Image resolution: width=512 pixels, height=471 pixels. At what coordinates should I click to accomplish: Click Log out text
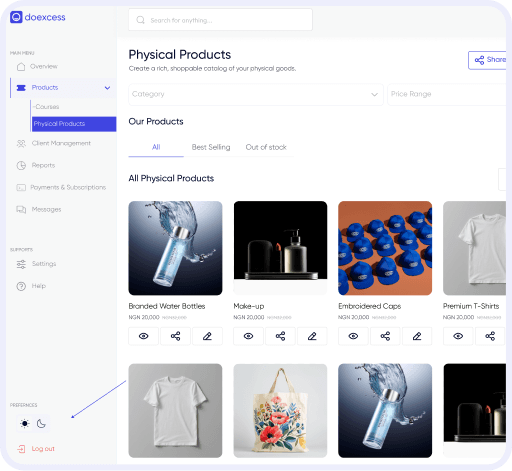[43, 449]
